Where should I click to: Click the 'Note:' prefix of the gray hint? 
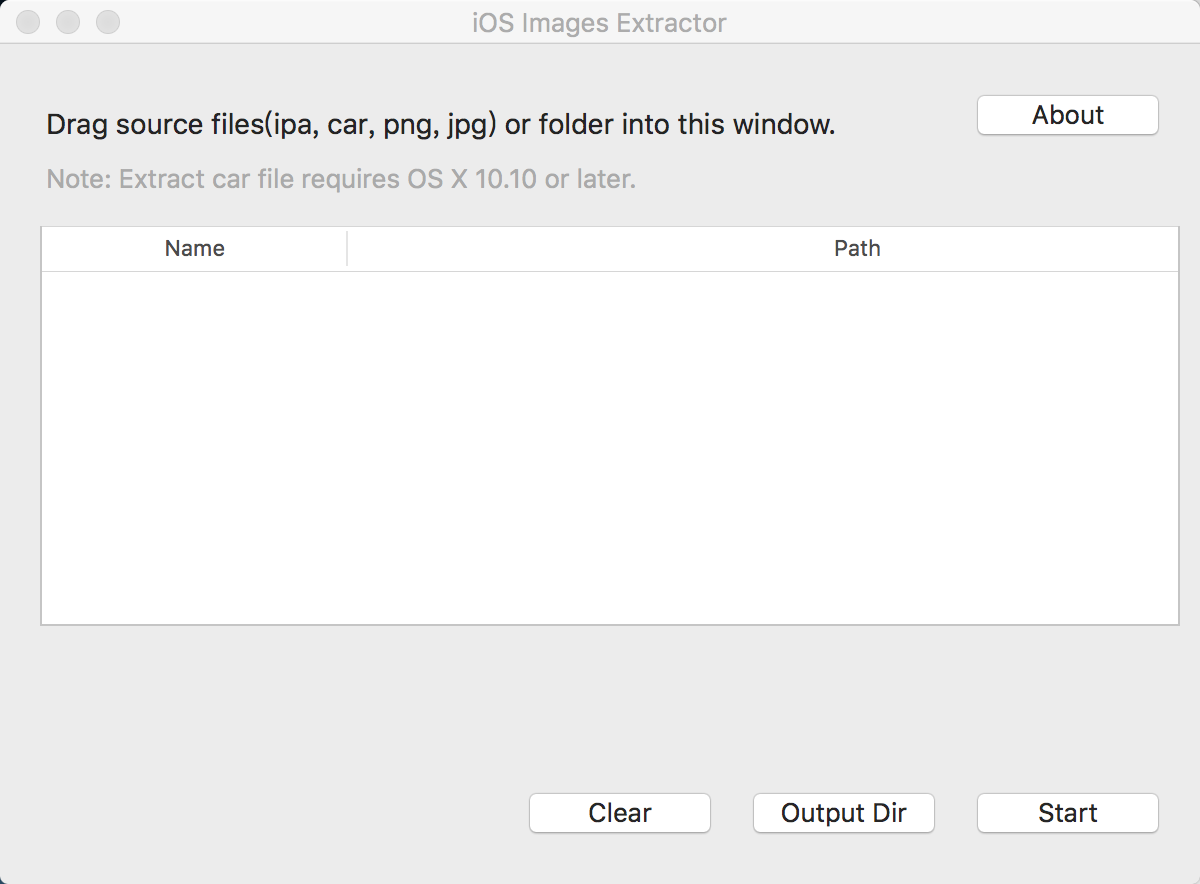[79, 180]
